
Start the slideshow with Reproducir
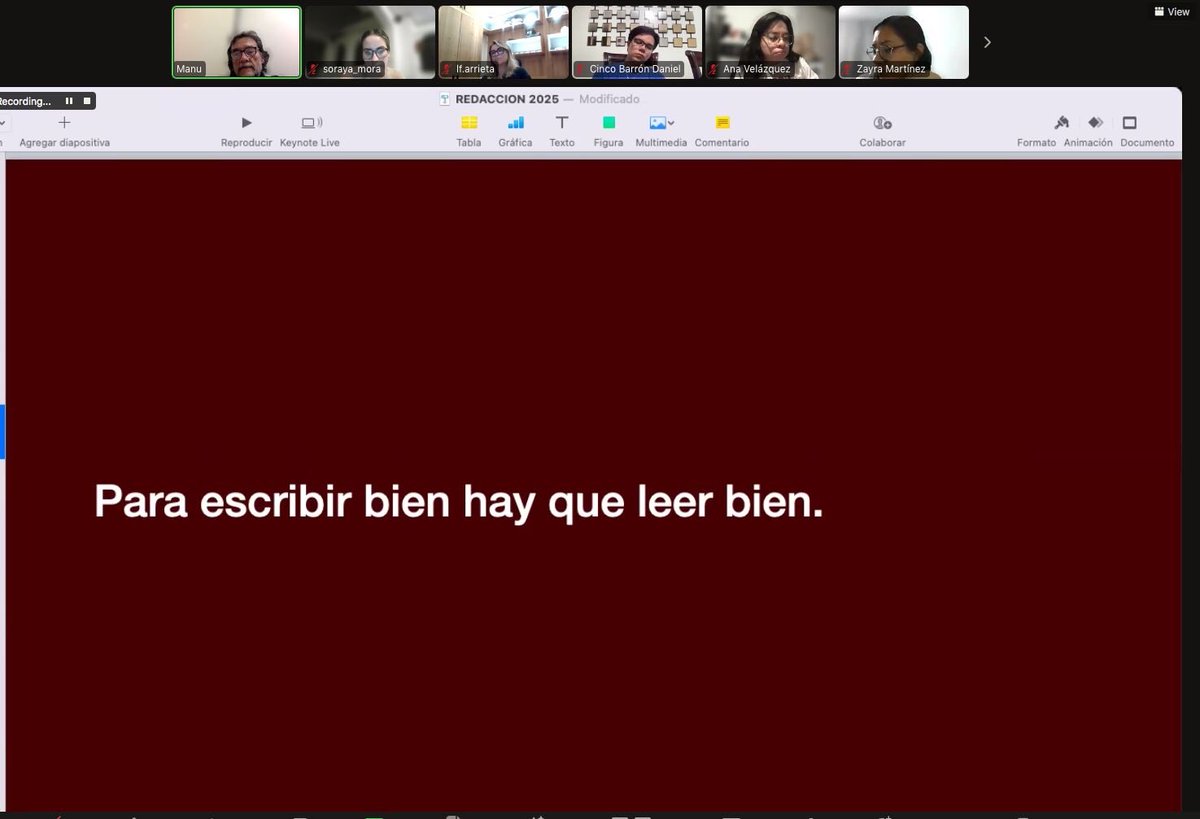tap(246, 131)
